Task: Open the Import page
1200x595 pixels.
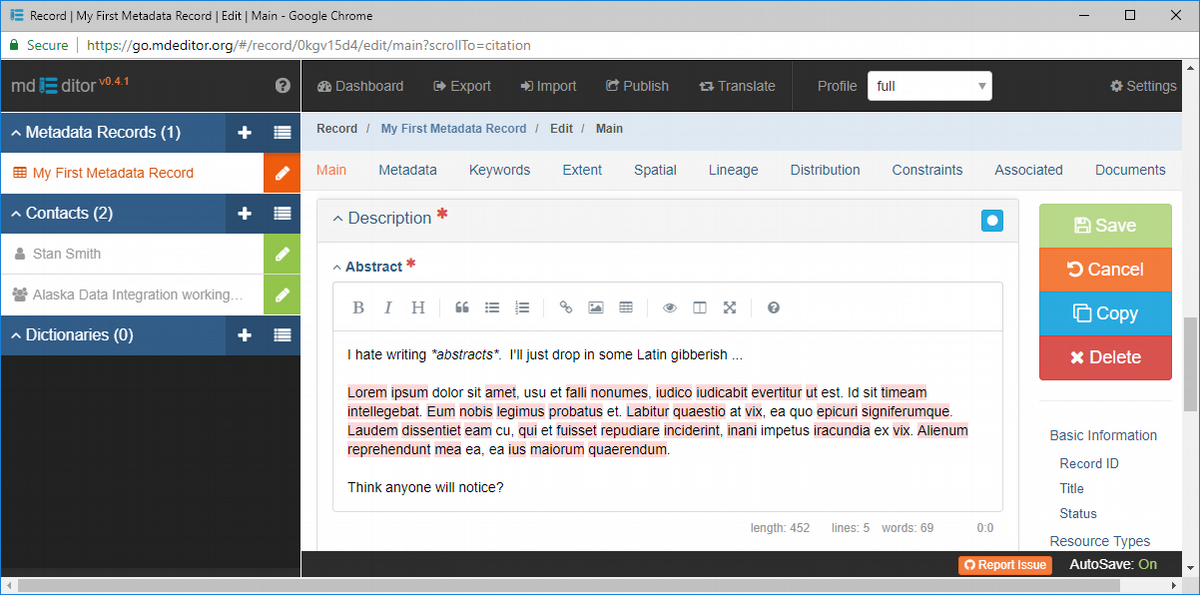Action: [x=548, y=86]
